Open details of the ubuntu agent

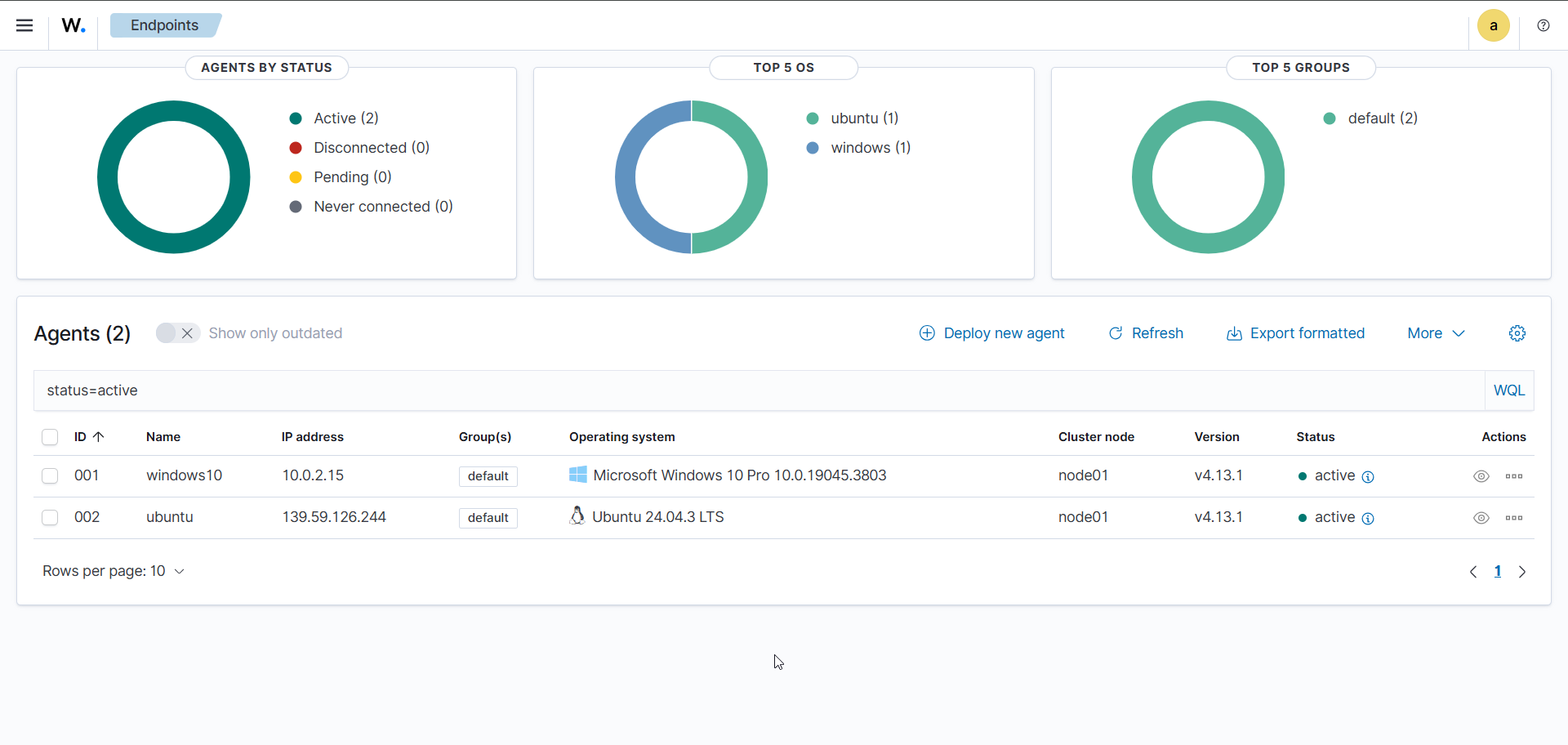point(1481,518)
